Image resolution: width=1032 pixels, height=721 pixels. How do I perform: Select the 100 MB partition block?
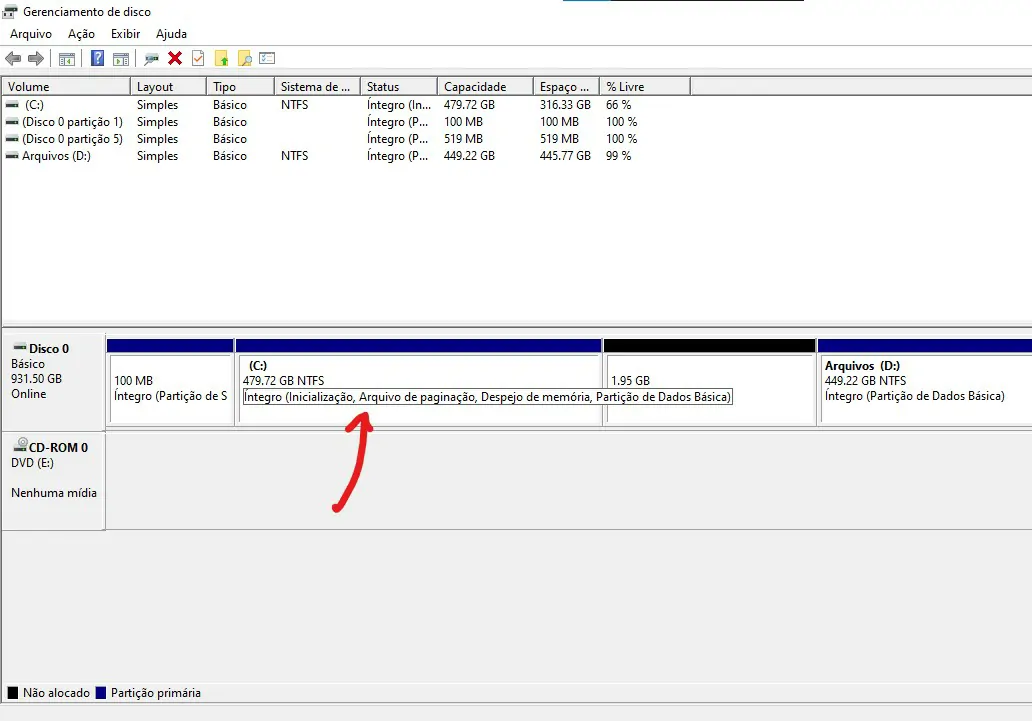[x=170, y=382]
